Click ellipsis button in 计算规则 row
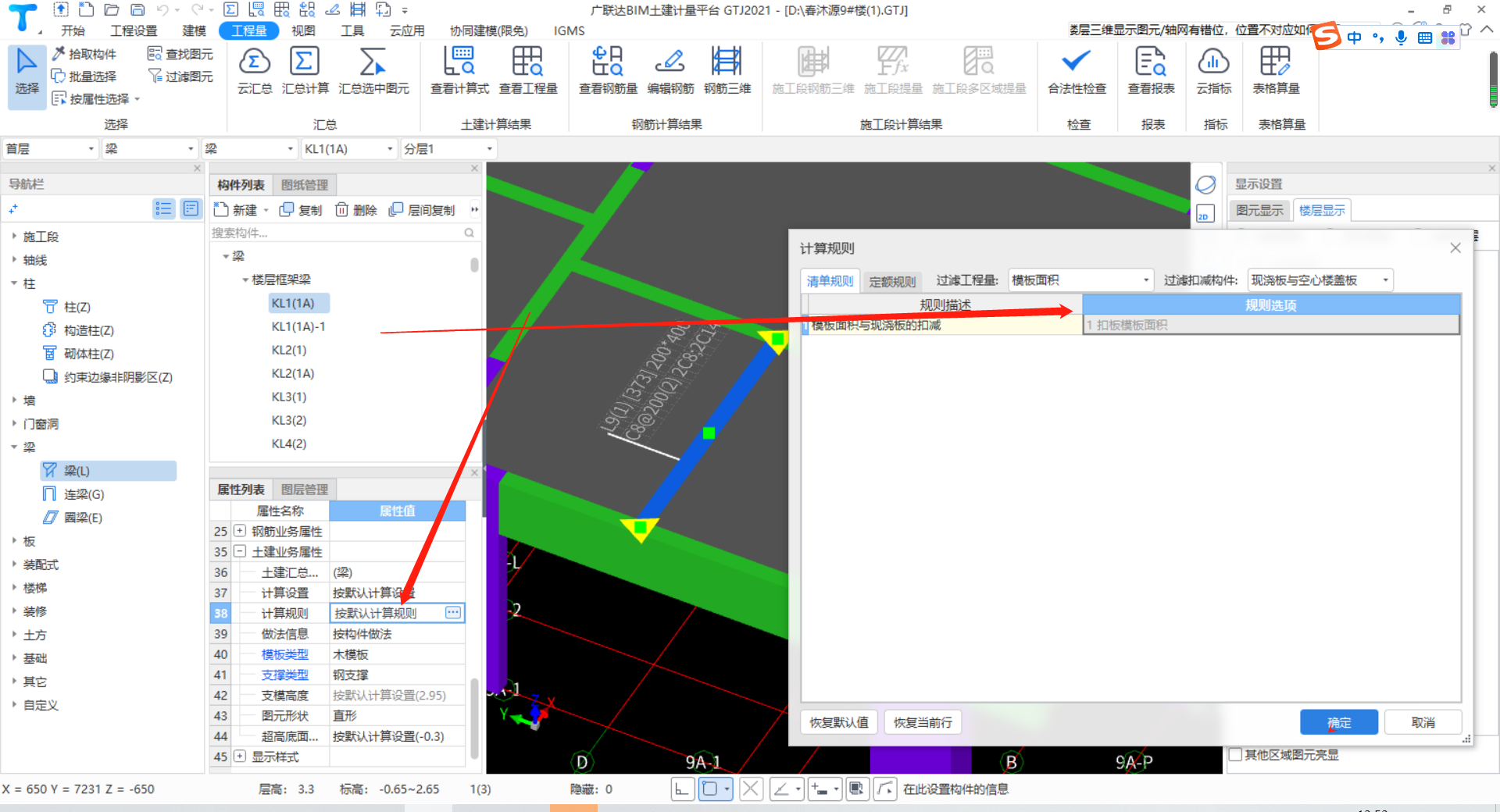This screenshot has width=1500, height=812. tap(453, 613)
